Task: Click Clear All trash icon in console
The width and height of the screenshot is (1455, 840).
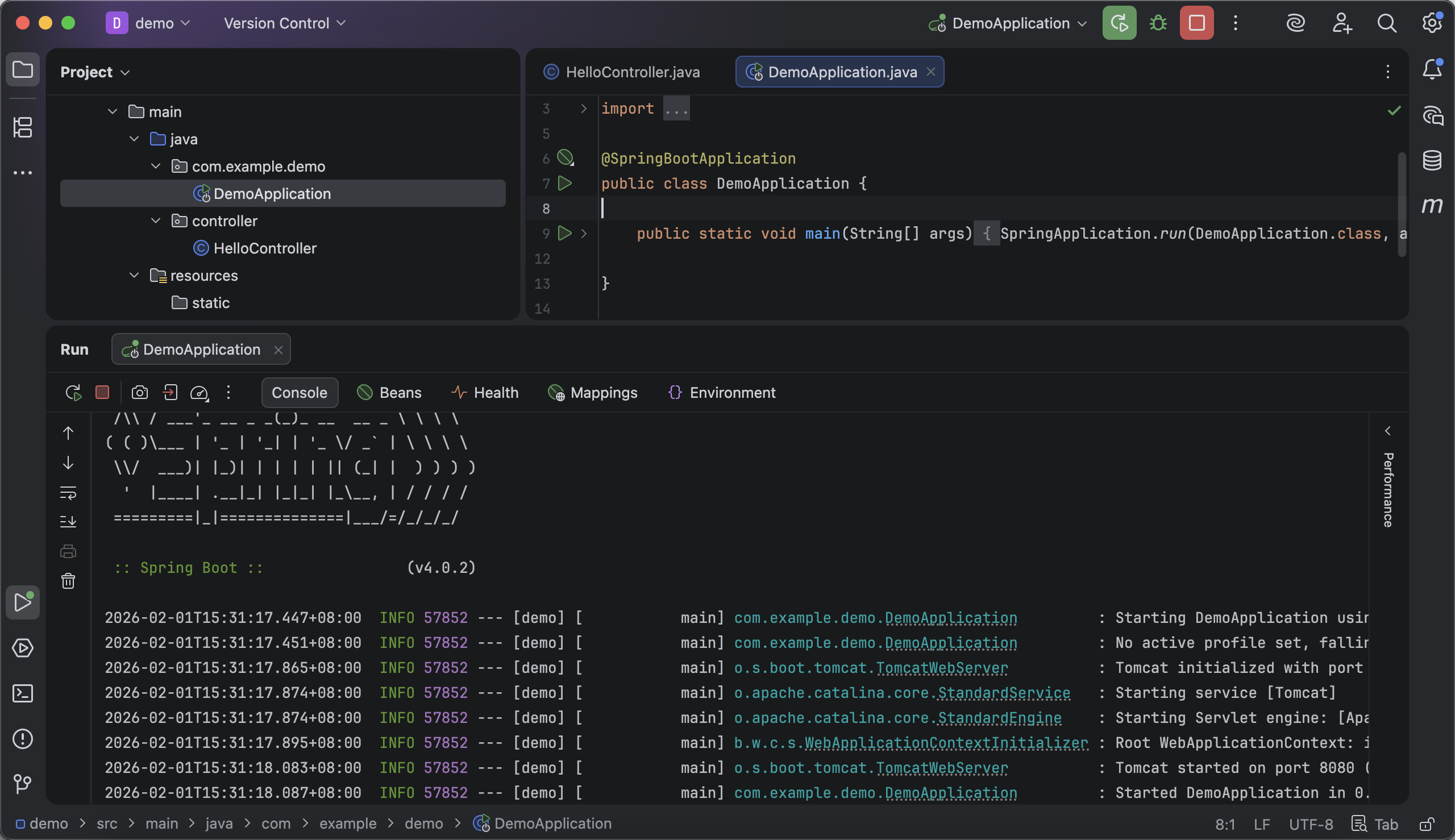Action: [x=68, y=581]
